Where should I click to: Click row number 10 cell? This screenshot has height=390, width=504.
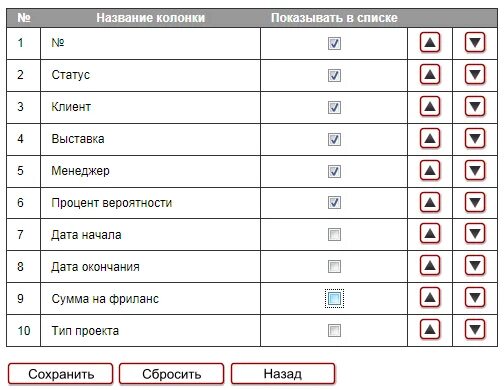(x=23, y=331)
